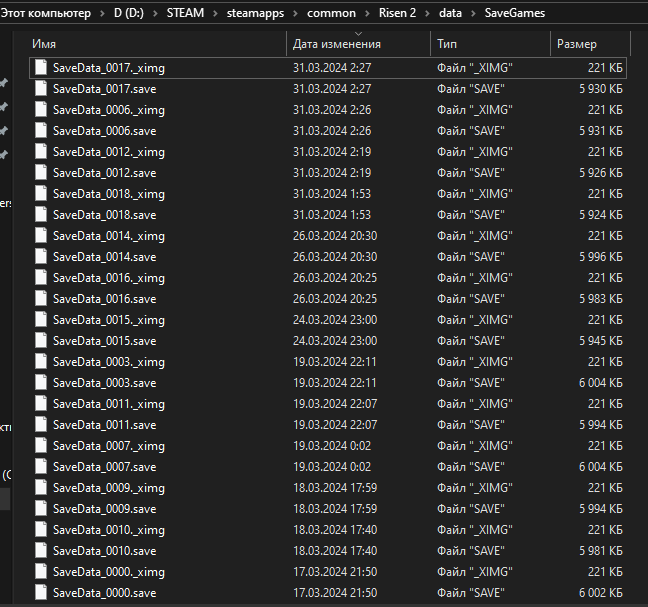Expand the chevron after data in the path

tap(474, 14)
